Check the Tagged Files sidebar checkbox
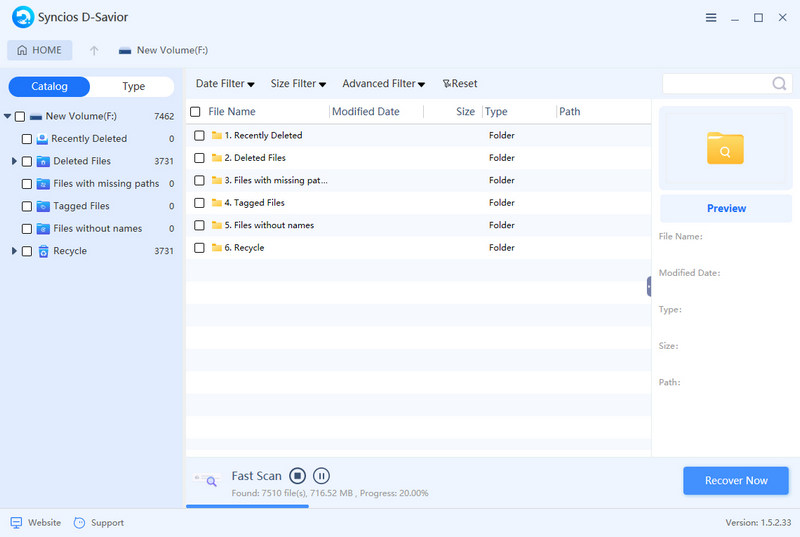This screenshot has height=537, width=800. pos(27,206)
